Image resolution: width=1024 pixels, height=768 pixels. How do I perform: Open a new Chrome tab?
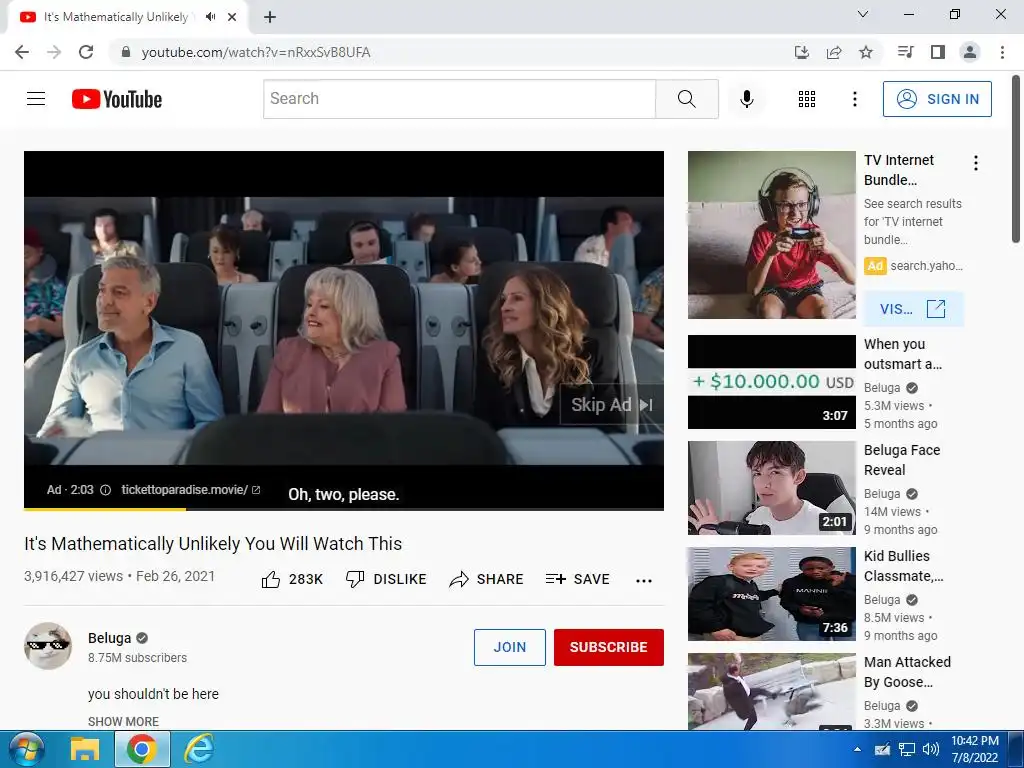270,17
